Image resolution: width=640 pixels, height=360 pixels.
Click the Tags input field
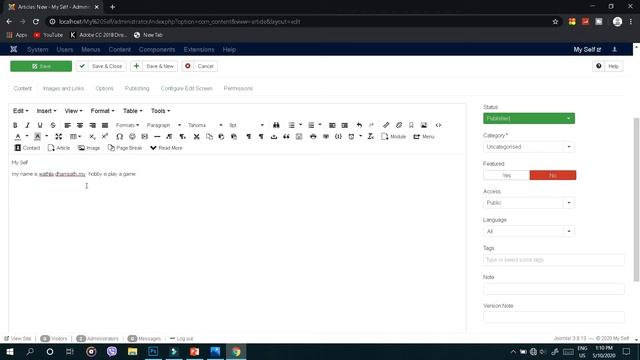(x=554, y=260)
